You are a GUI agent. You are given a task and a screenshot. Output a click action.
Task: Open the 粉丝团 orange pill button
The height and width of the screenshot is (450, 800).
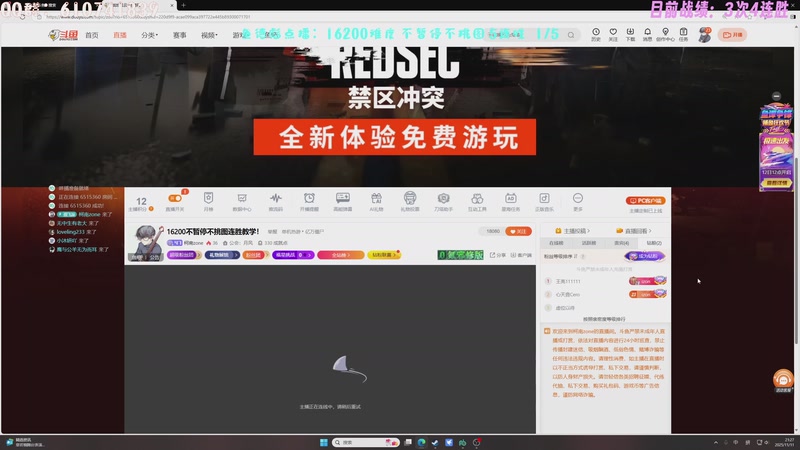coord(255,255)
